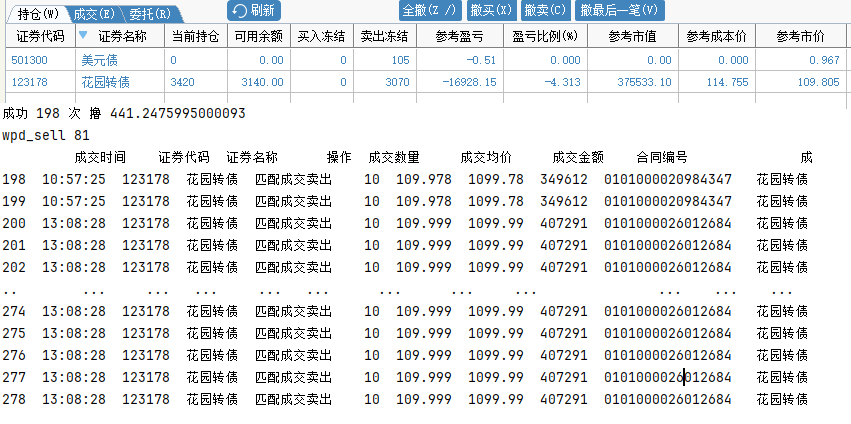This screenshot has height=424, width=851.
Task: Click the 参考盈亏 column header
Action: click(x=460, y=36)
